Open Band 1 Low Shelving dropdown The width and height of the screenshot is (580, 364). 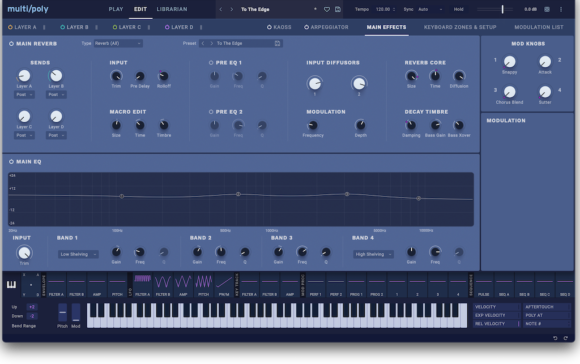pos(78,254)
